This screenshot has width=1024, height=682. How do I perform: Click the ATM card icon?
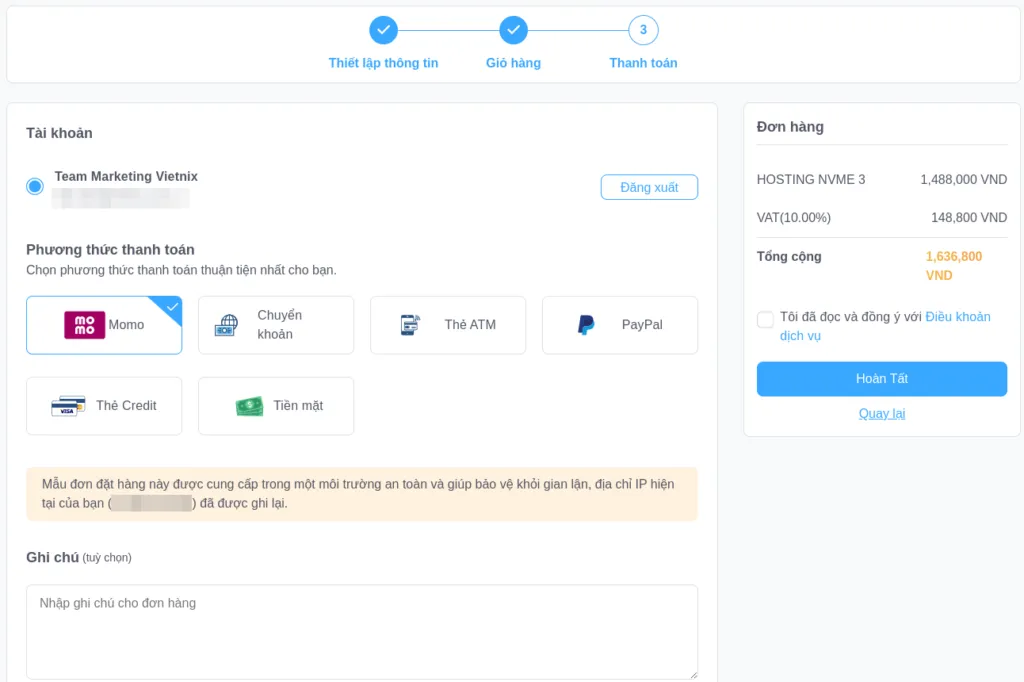(x=410, y=325)
